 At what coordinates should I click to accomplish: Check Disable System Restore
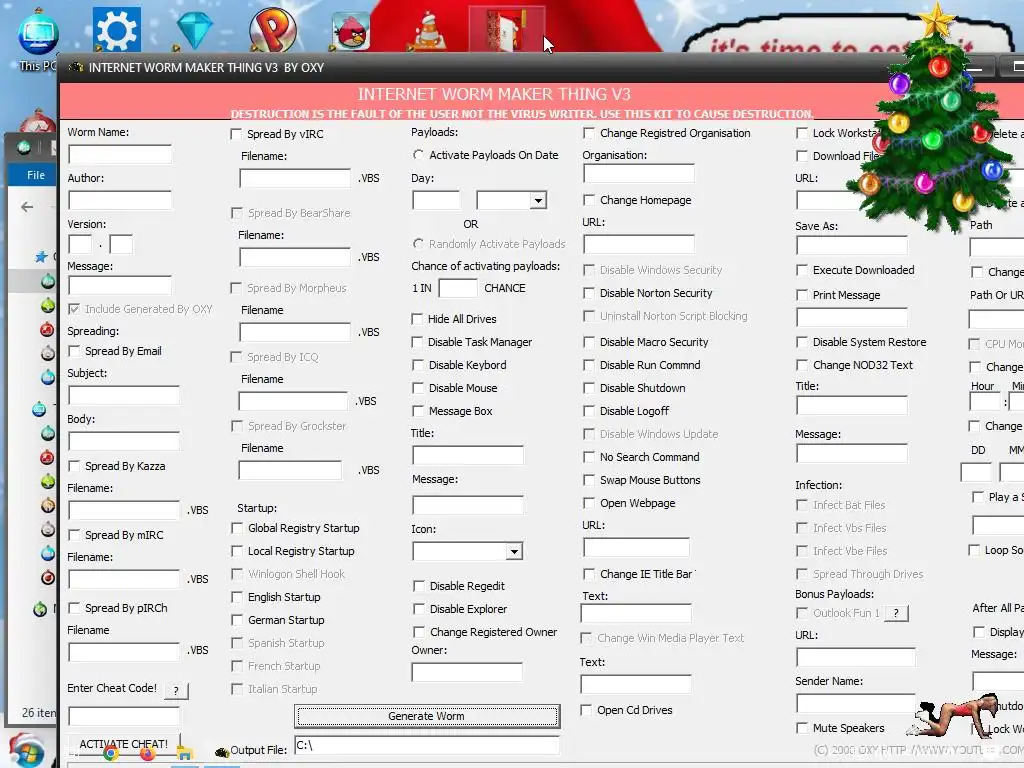802,342
